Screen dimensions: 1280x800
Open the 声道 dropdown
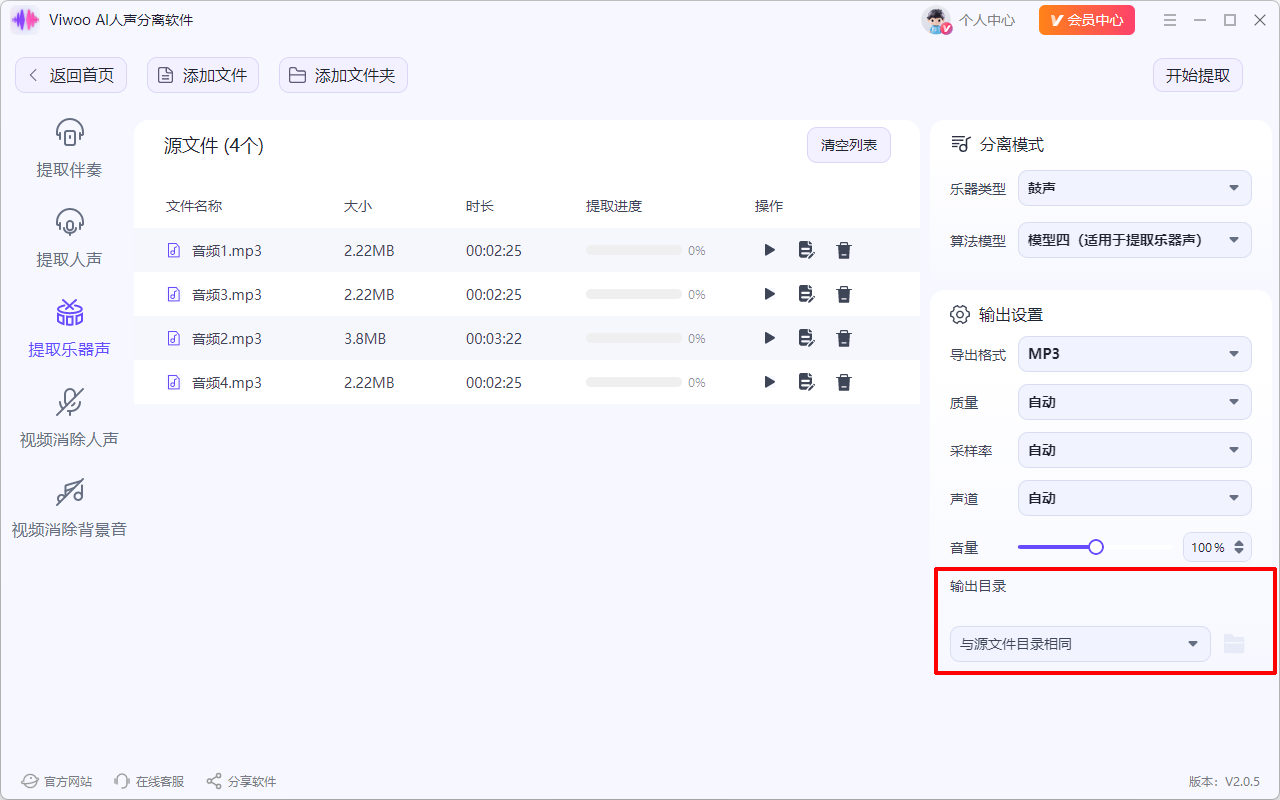tap(1134, 498)
